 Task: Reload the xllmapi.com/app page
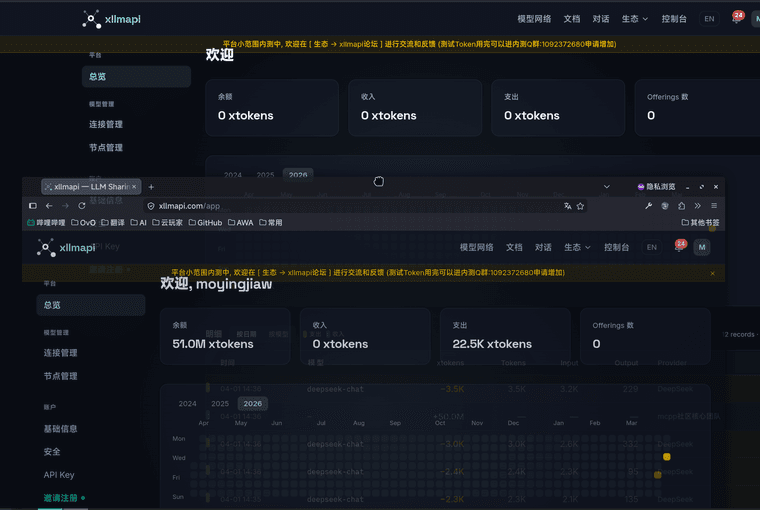tap(82, 206)
